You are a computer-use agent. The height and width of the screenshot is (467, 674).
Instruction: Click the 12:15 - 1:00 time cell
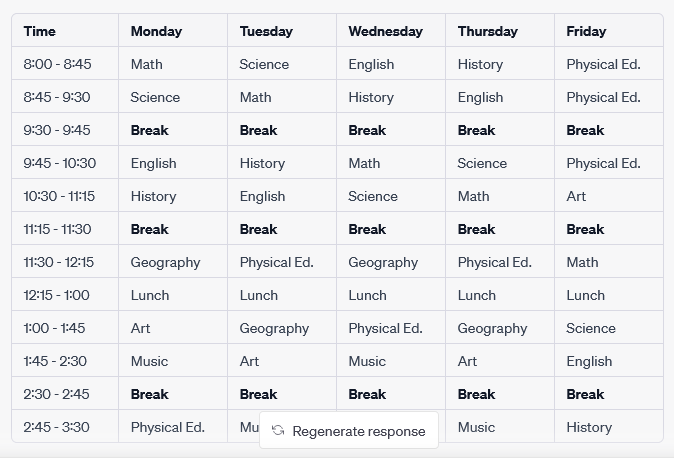click(x=56, y=295)
